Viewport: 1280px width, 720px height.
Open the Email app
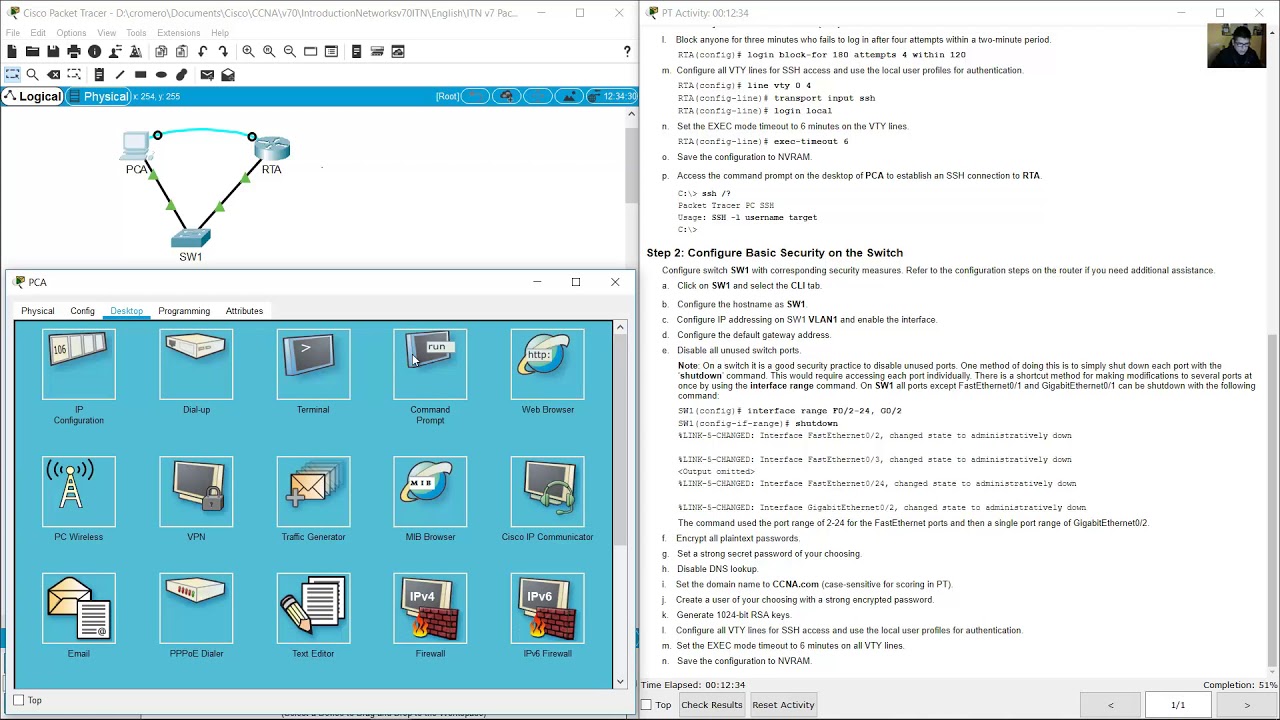pyautogui.click(x=79, y=609)
